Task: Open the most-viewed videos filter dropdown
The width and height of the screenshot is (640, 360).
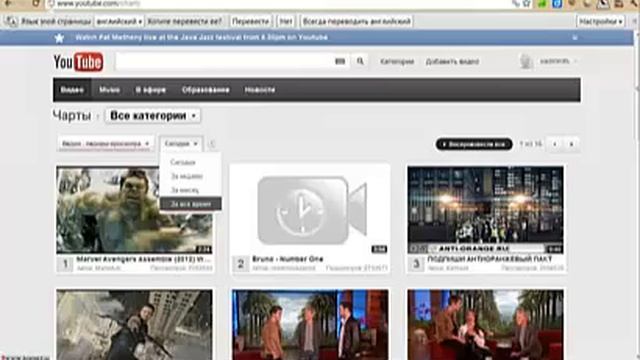Action: 105,144
